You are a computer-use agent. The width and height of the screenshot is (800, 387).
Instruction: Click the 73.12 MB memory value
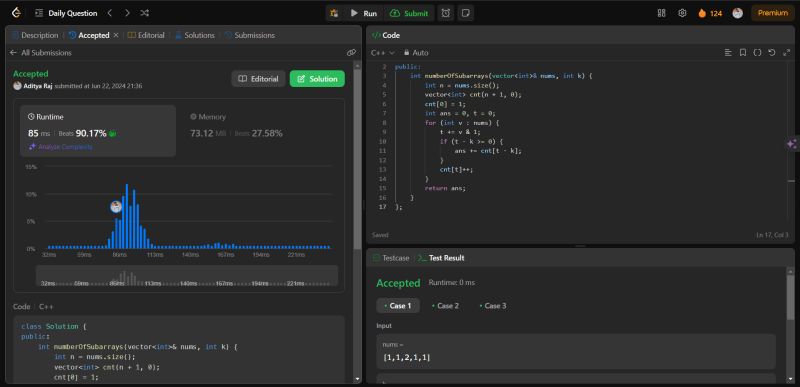point(208,134)
